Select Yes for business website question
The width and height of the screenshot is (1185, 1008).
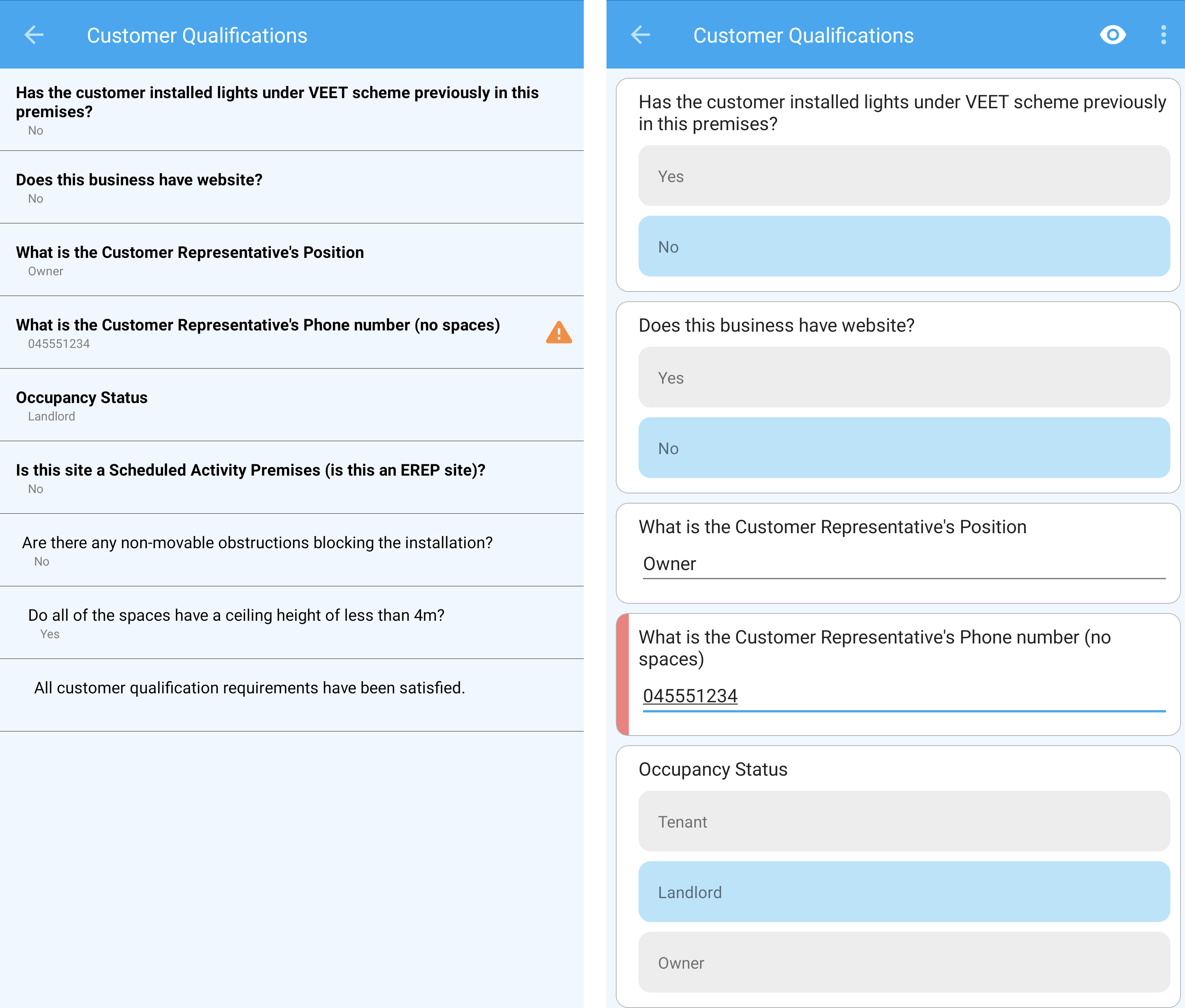pyautogui.click(x=903, y=378)
